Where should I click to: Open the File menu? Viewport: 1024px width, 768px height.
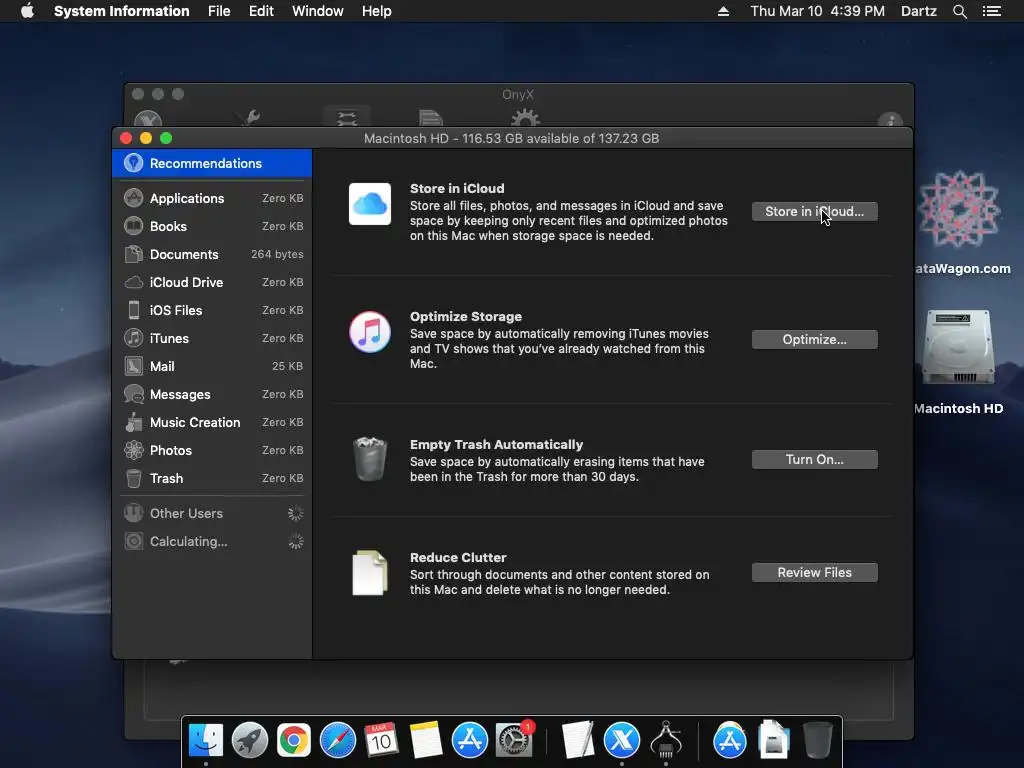tap(219, 11)
